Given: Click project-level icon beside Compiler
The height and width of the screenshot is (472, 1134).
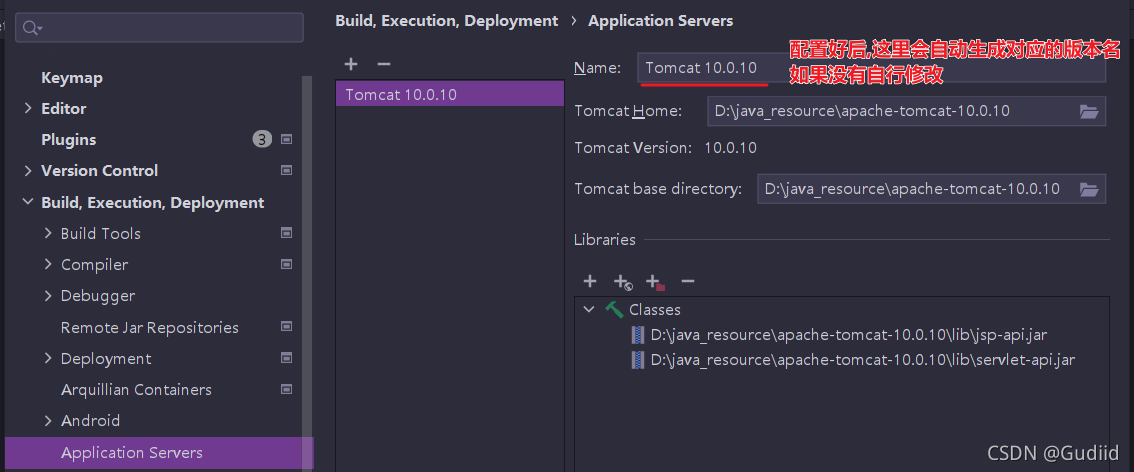Looking at the screenshot, I should pos(286,265).
